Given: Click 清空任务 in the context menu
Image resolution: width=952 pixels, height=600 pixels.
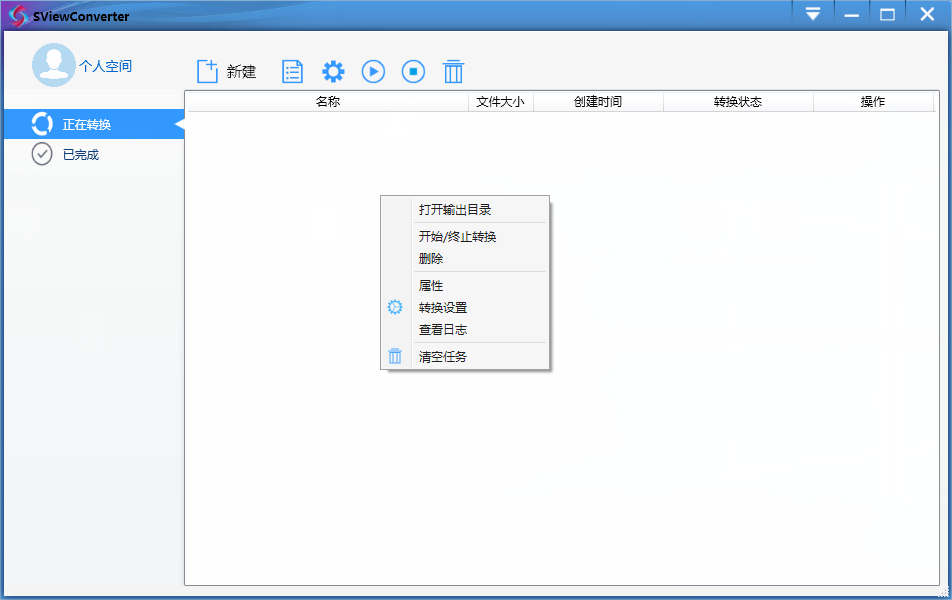Looking at the screenshot, I should [443, 357].
